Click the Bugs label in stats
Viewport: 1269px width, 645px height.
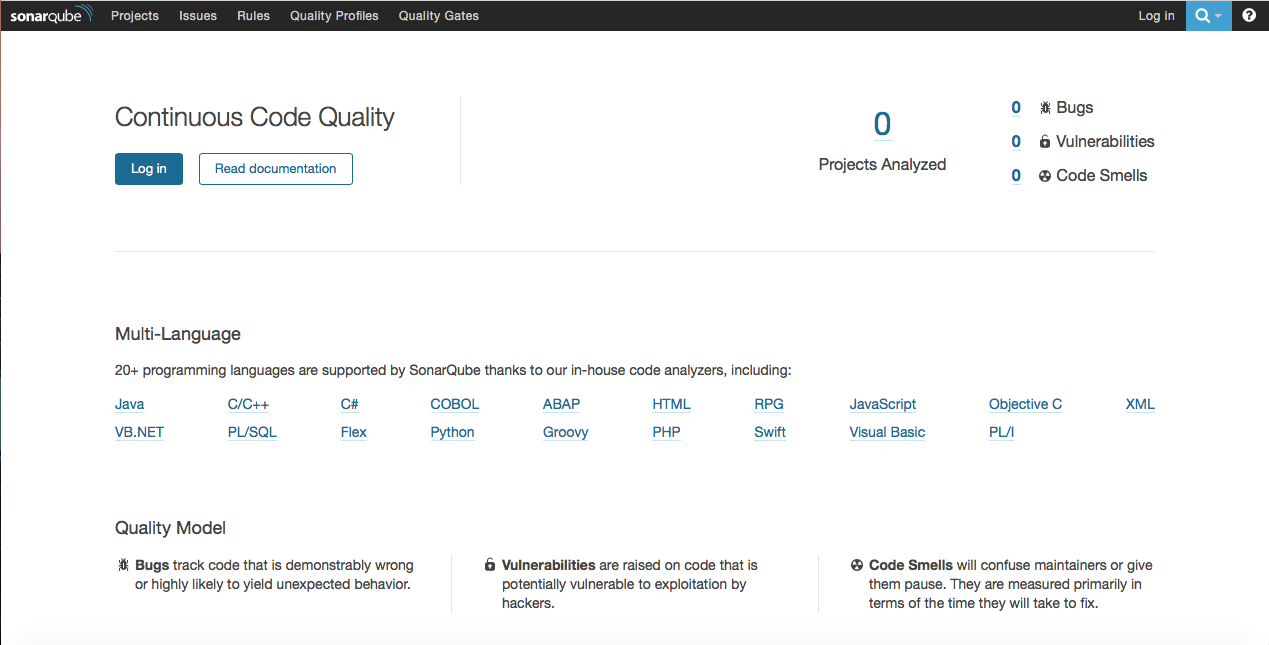pos(1075,108)
